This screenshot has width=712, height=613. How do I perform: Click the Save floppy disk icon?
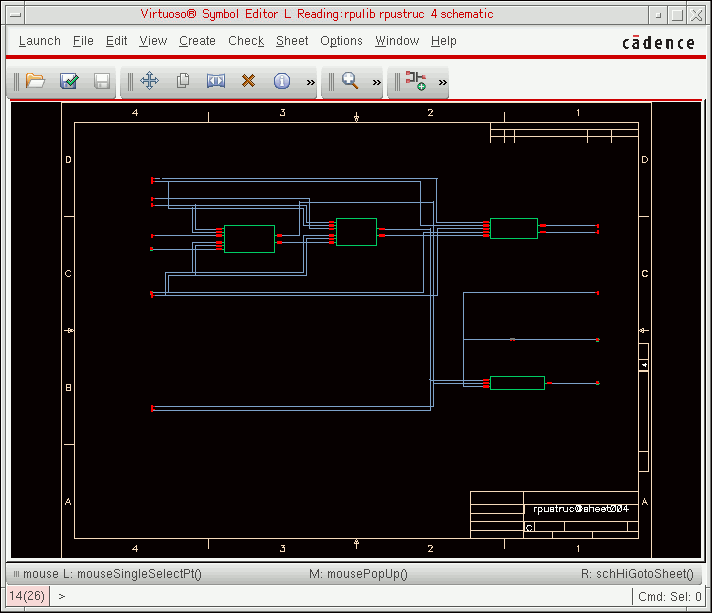coord(102,81)
